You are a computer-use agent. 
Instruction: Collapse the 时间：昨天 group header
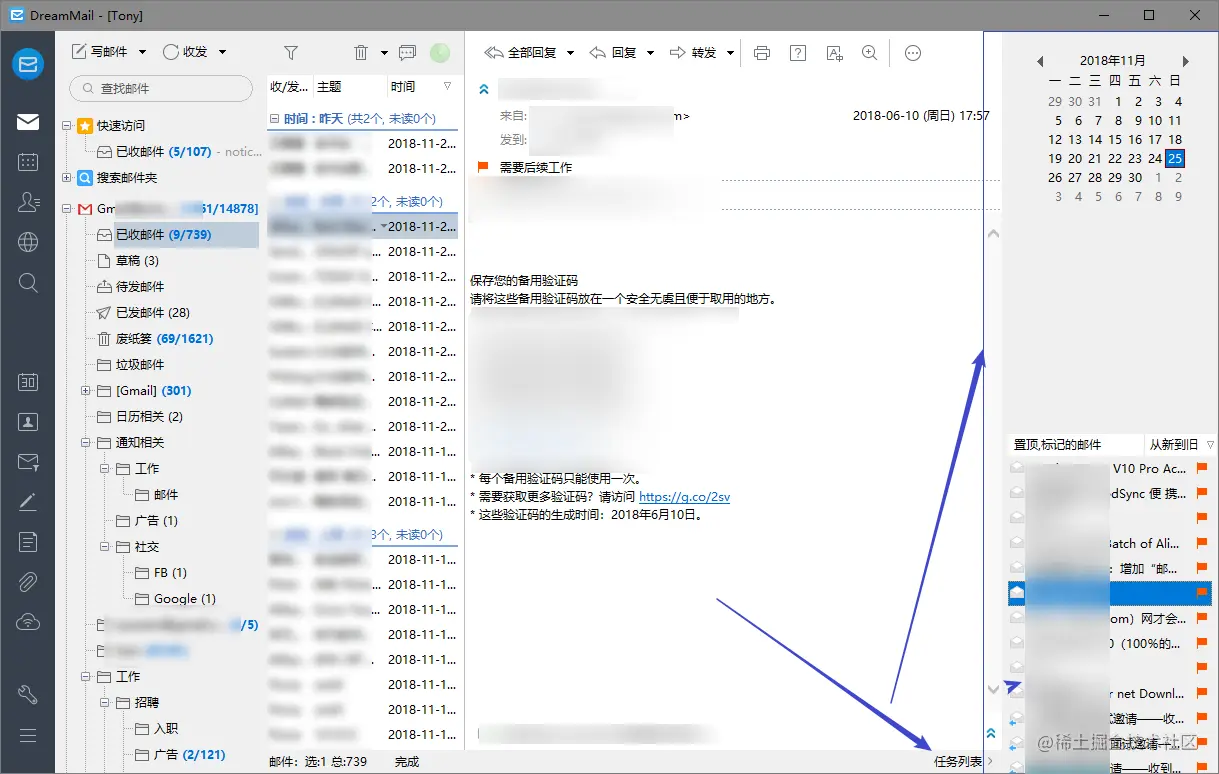[x=275, y=118]
